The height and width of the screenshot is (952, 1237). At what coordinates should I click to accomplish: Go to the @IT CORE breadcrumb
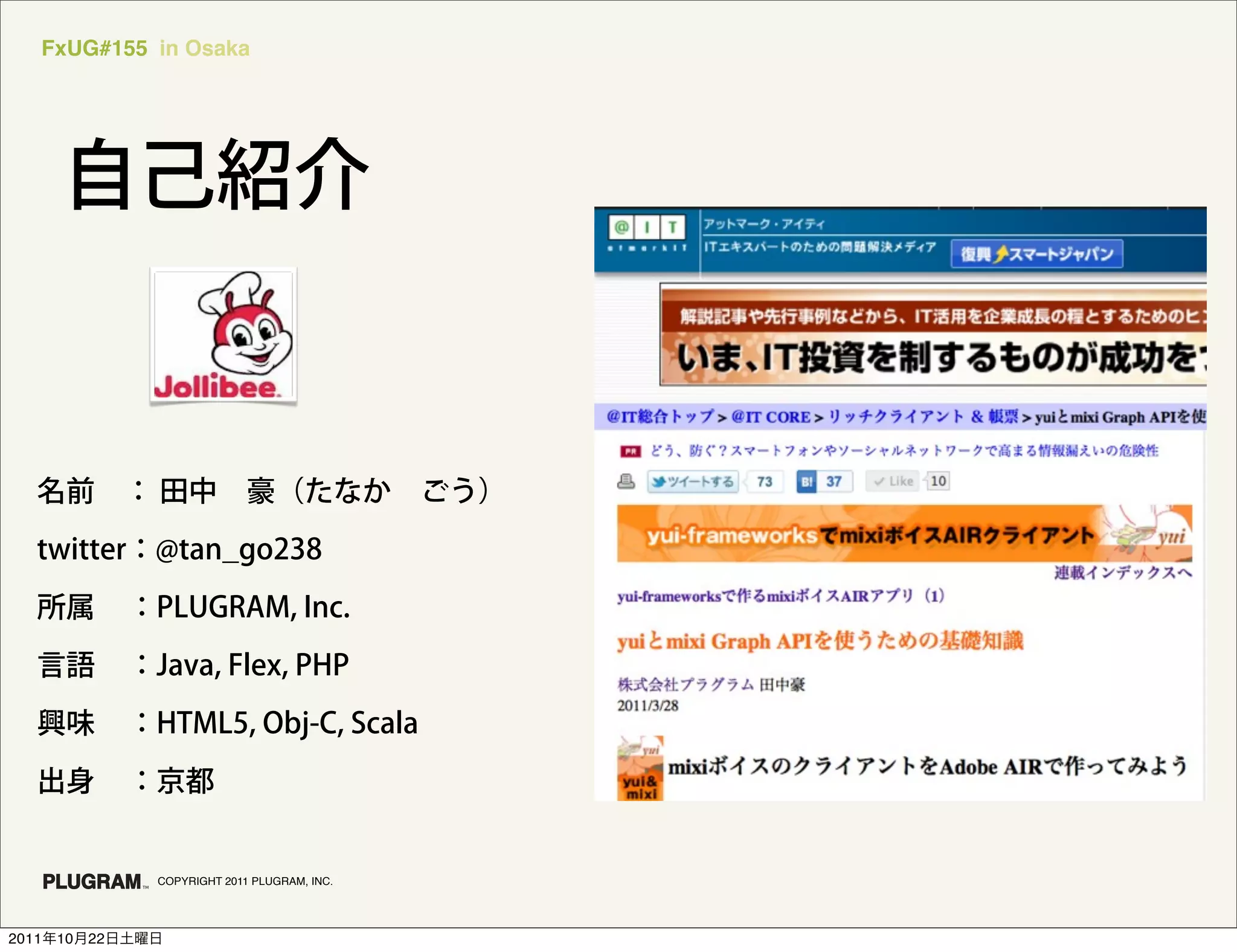[770, 417]
